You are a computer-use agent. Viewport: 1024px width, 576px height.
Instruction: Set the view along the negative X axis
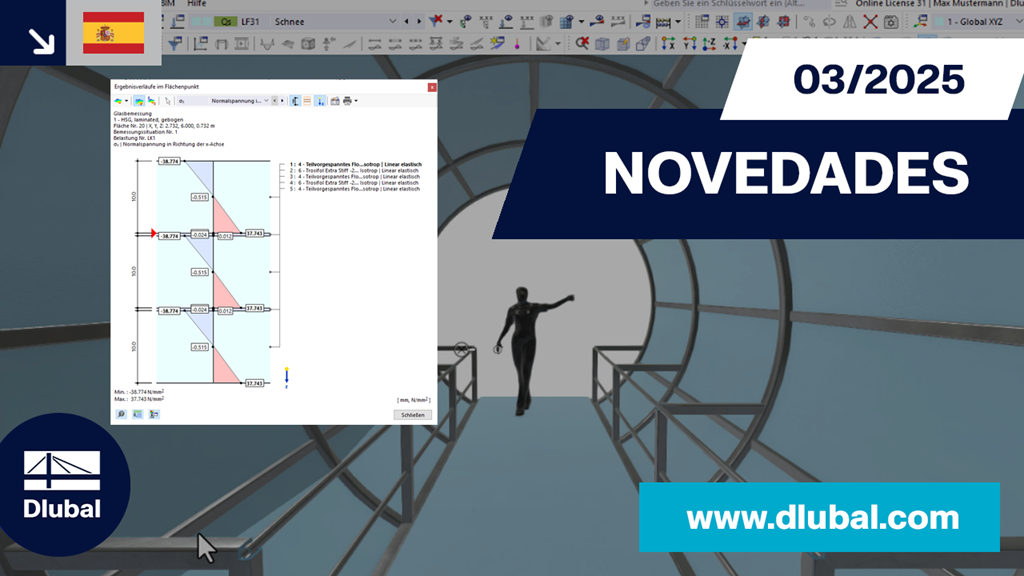[730, 44]
